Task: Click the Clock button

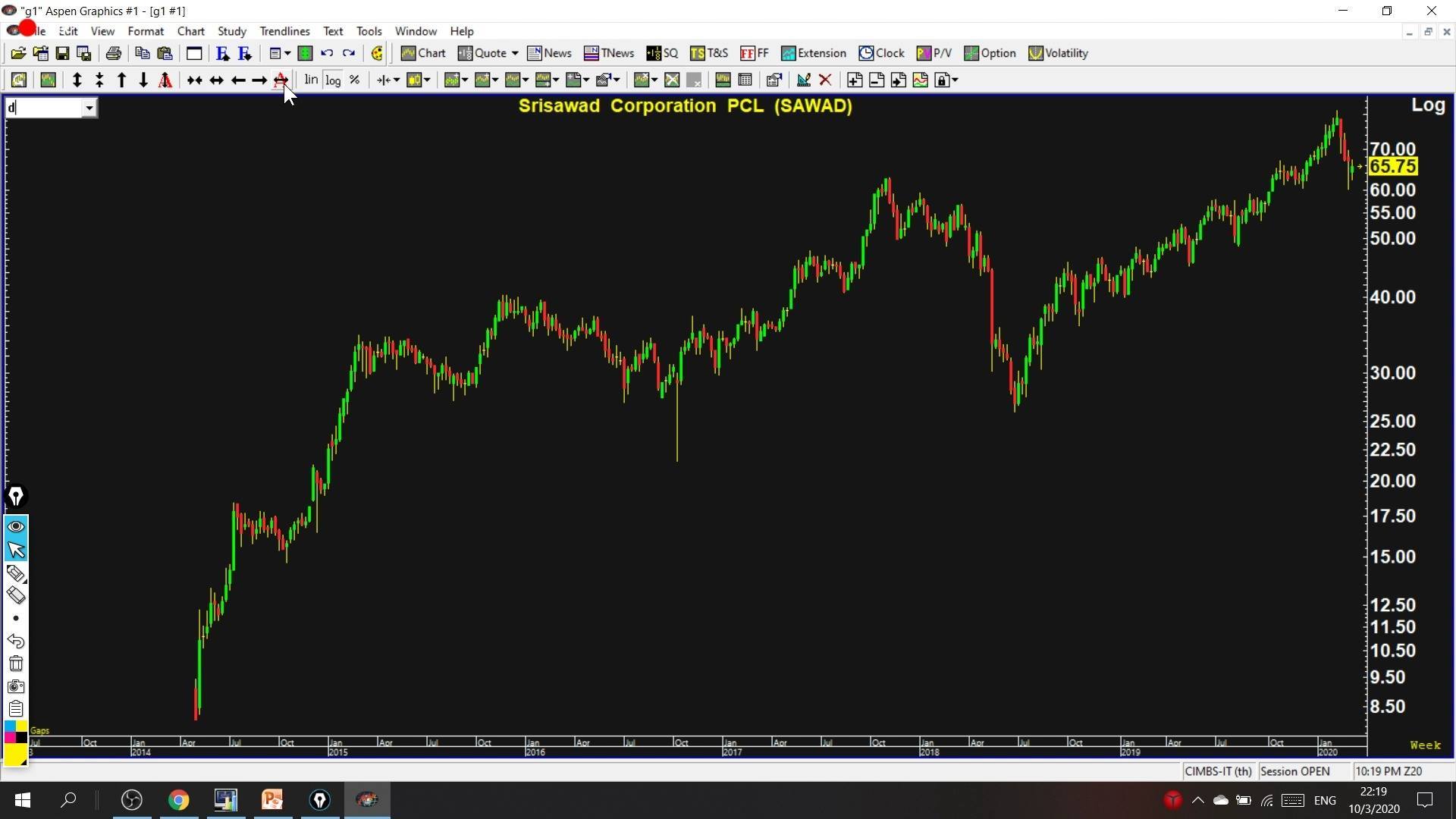Action: [881, 54]
